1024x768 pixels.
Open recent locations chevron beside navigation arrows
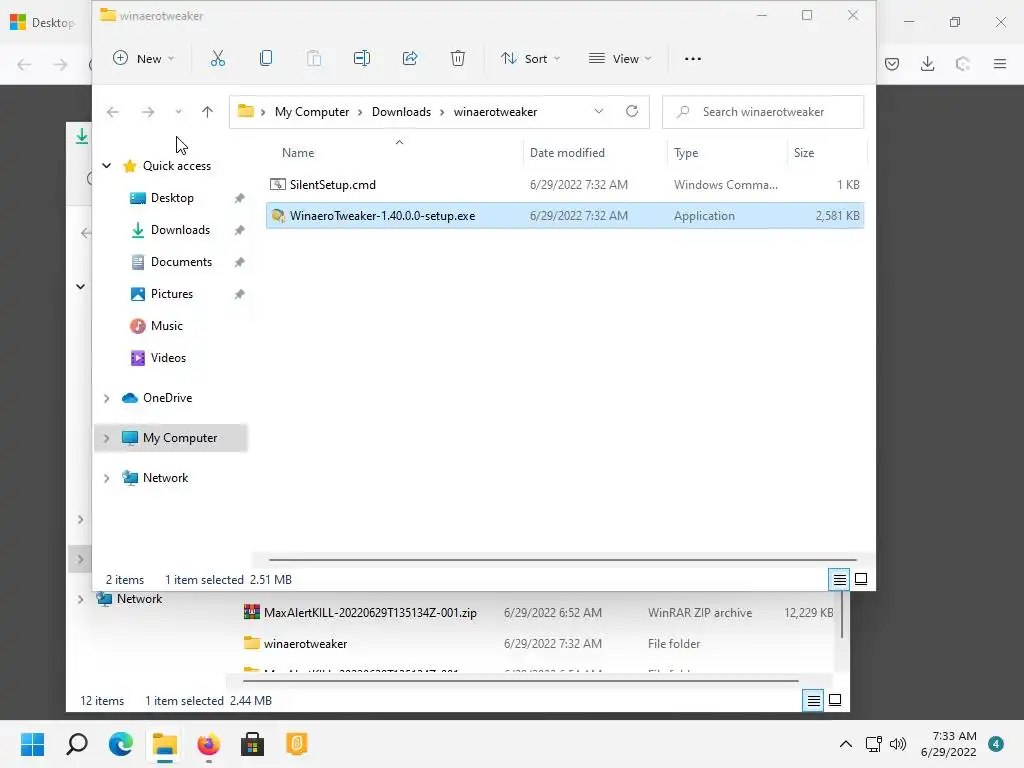178,112
